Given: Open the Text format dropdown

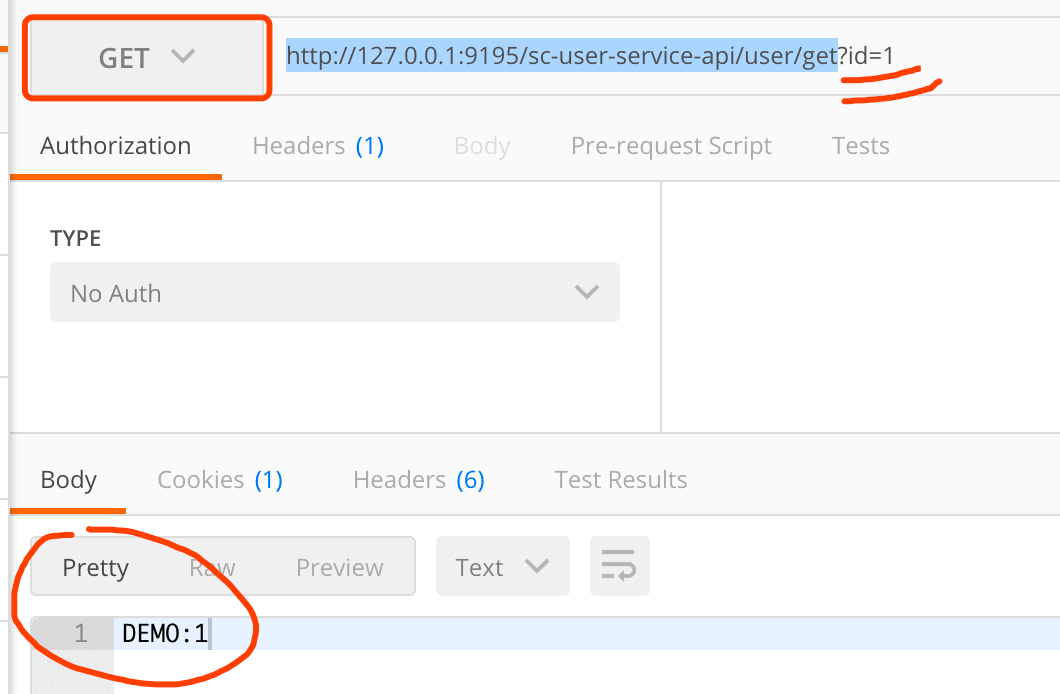Looking at the screenshot, I should (x=502, y=566).
